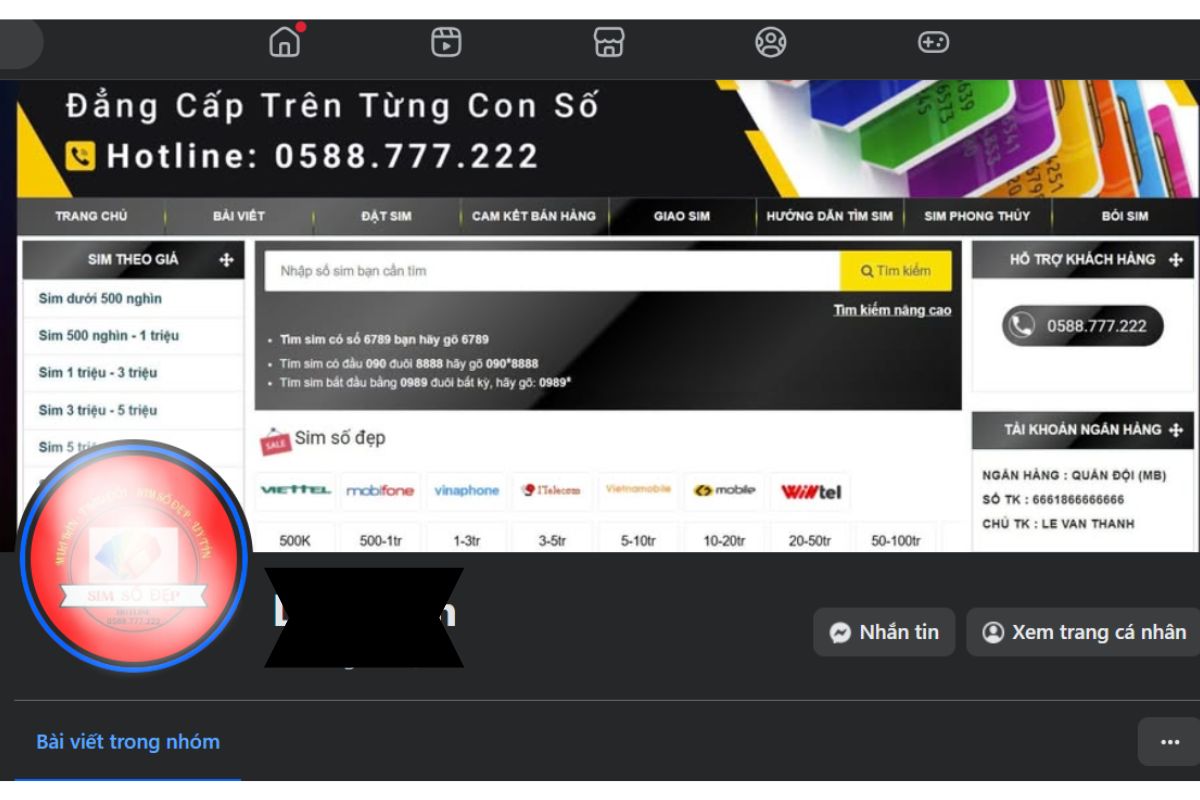Select the Viettel carrier logo
Viewport: 1200px width, 800px height.
pyautogui.click(x=294, y=491)
